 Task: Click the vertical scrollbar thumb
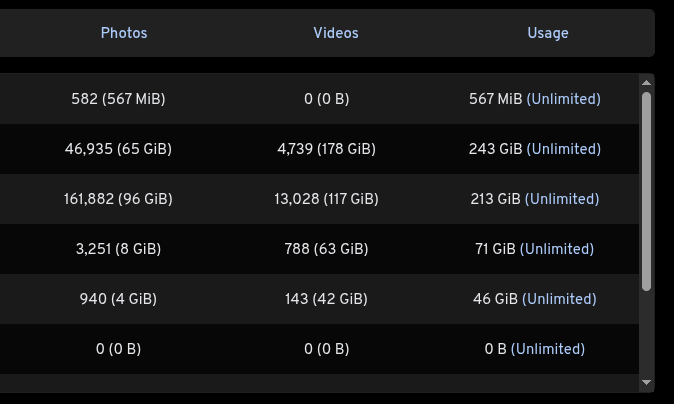click(x=646, y=190)
